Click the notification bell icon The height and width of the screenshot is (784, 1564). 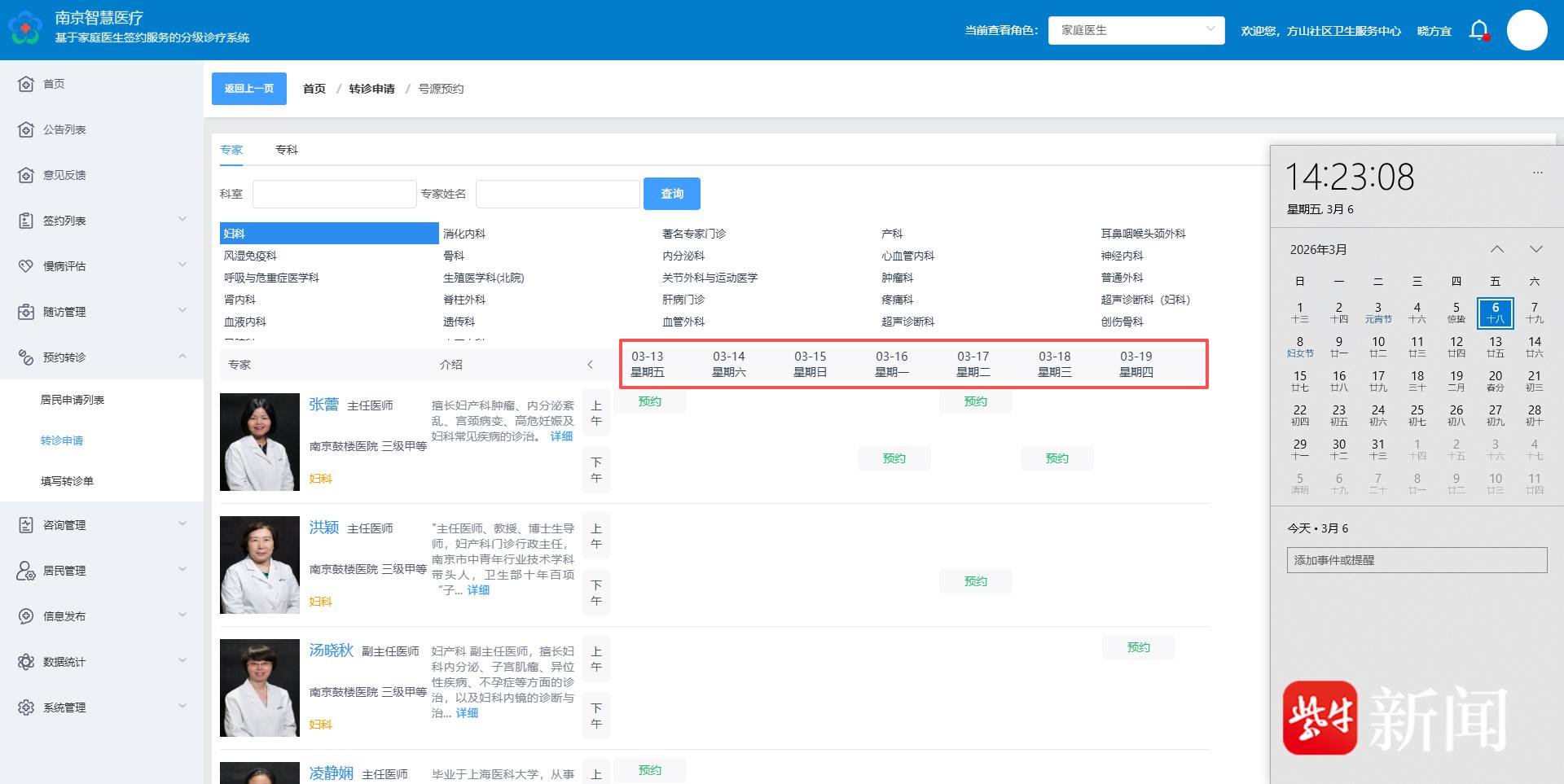tap(1478, 30)
